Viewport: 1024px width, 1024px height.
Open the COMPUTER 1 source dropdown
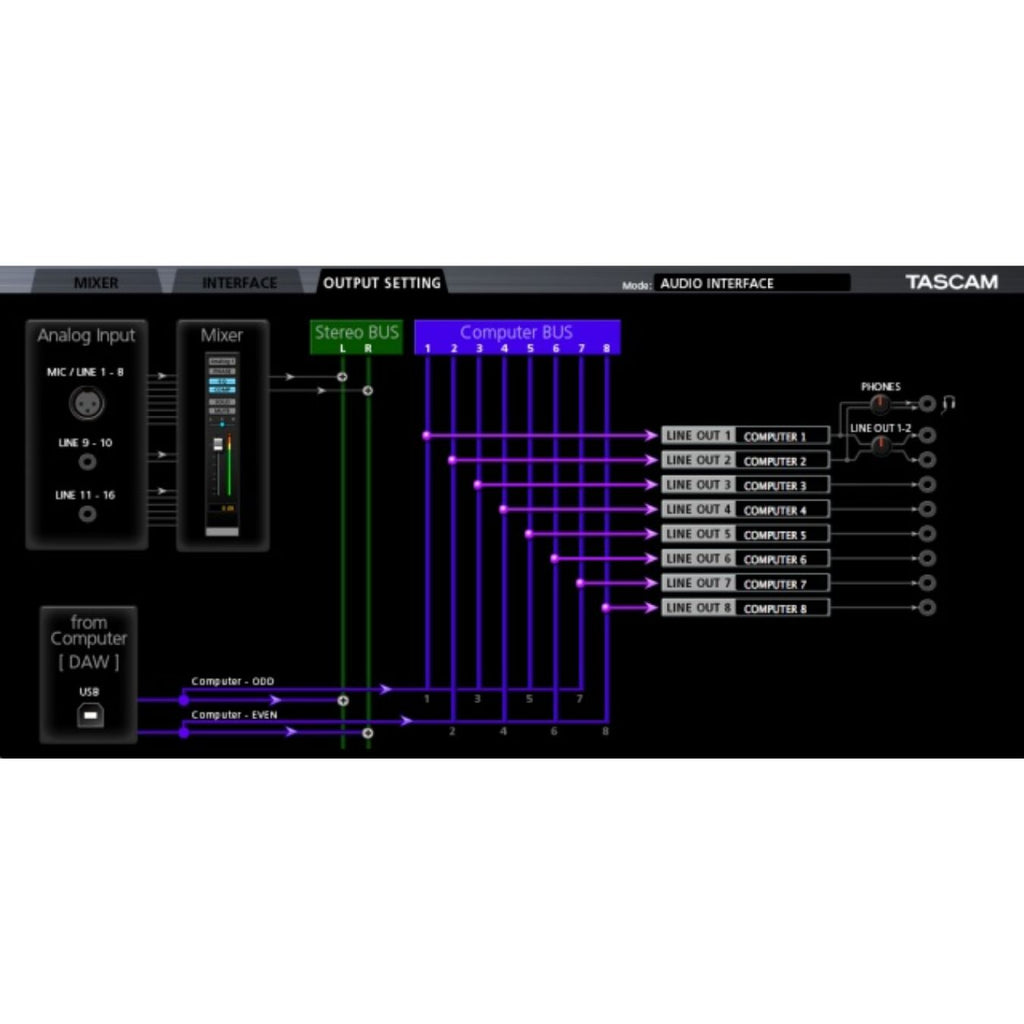pos(782,436)
